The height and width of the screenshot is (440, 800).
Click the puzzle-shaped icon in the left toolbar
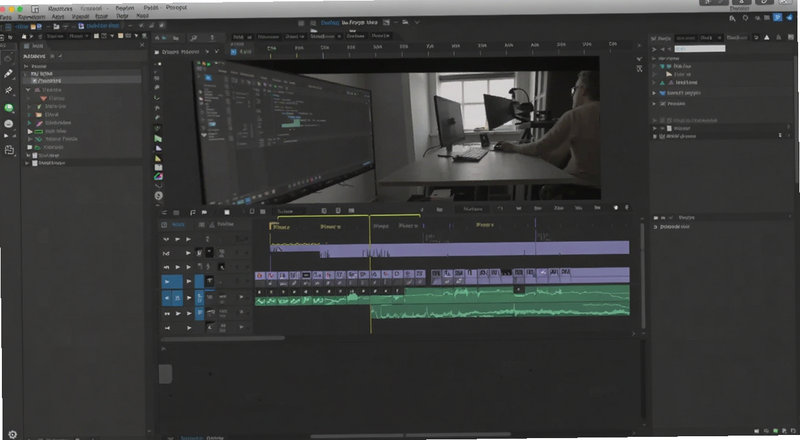click(9, 150)
